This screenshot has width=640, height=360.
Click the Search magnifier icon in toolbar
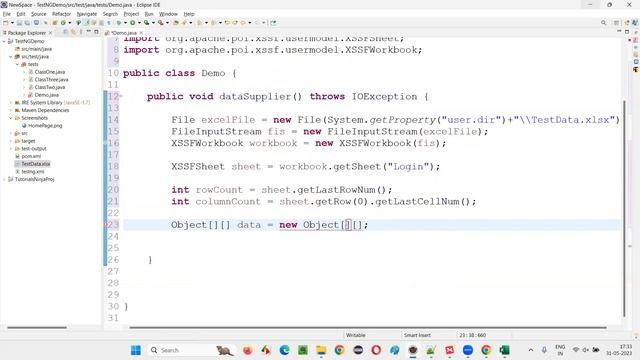click(x=603, y=23)
